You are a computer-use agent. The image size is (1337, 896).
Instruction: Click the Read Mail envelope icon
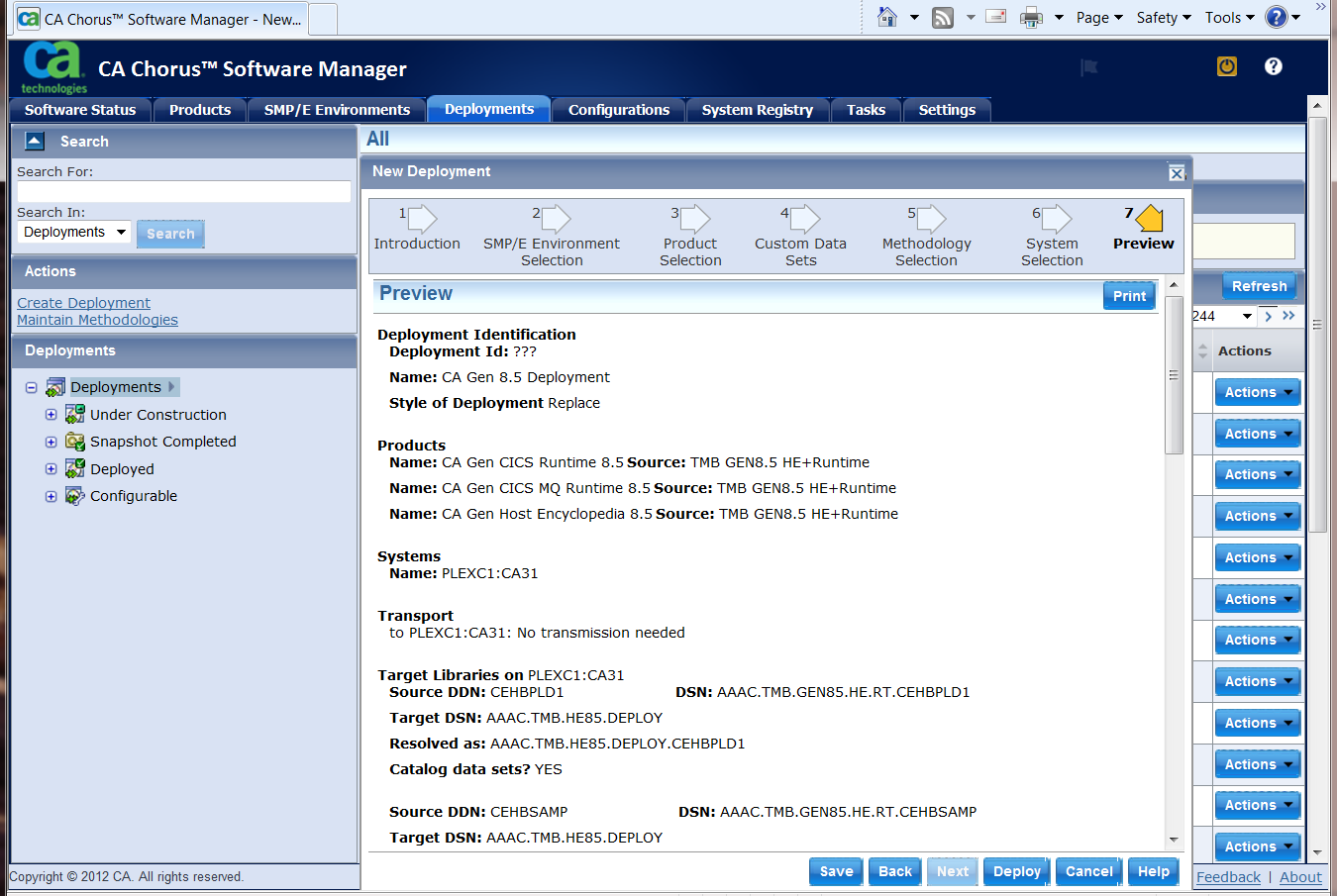tap(996, 17)
